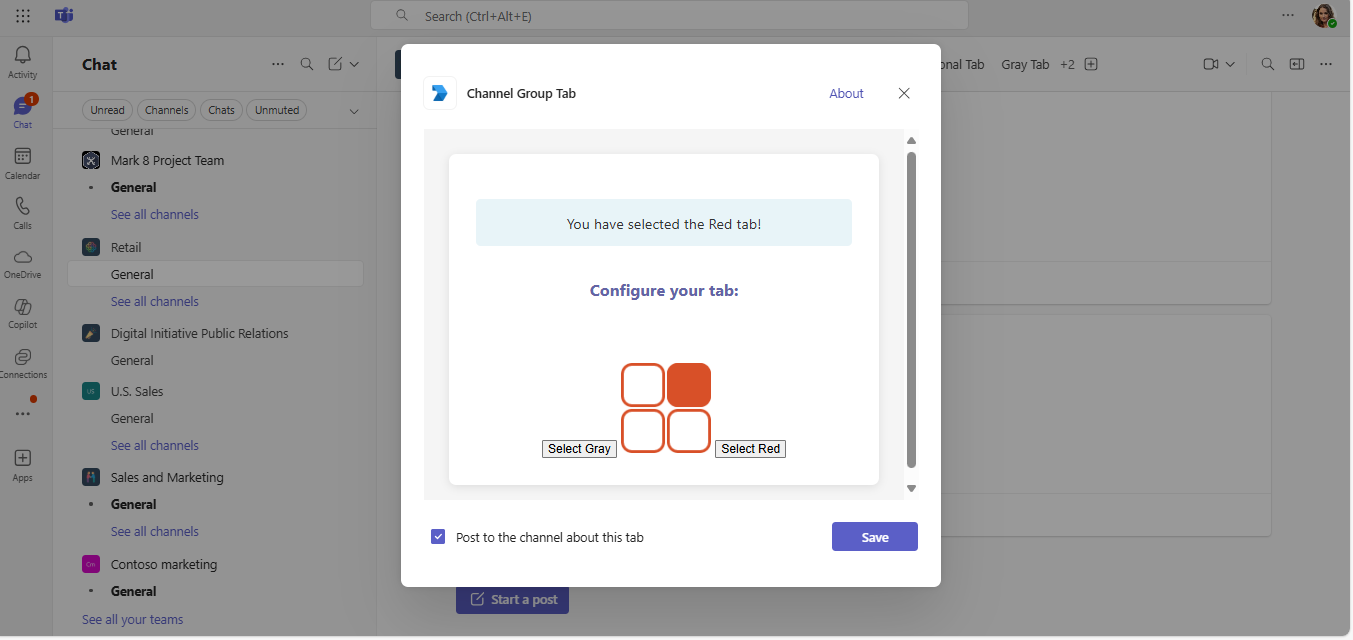The width and height of the screenshot is (1353, 640).
Task: Open the Activity feed in sidebar
Action: [x=22, y=62]
